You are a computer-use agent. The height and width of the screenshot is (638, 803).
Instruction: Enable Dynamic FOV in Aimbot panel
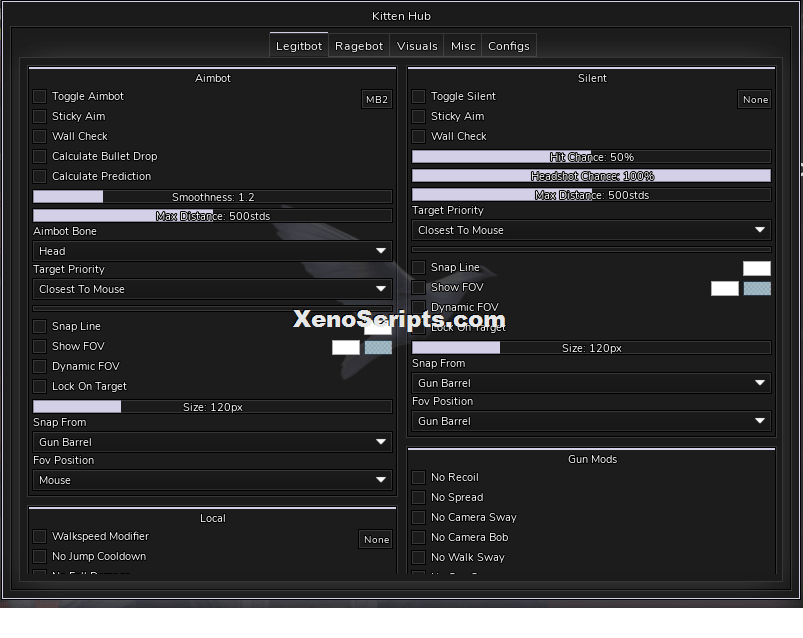pos(39,366)
